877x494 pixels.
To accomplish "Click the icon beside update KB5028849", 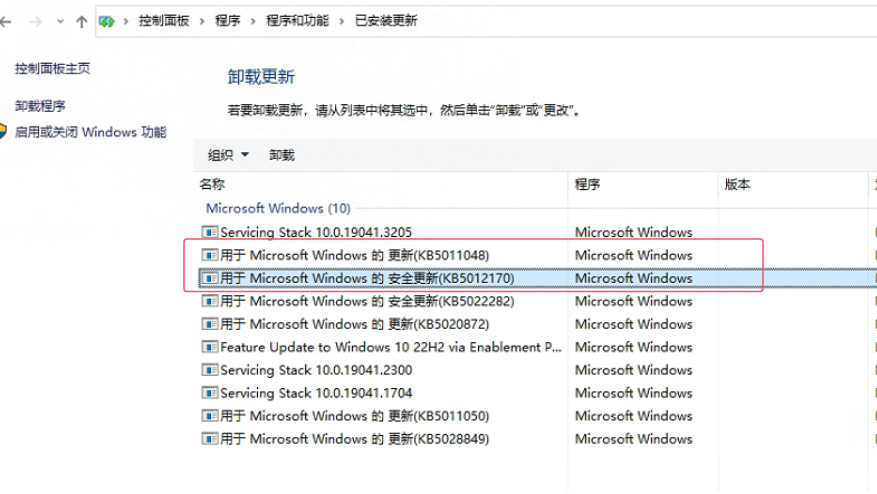I will (210, 439).
